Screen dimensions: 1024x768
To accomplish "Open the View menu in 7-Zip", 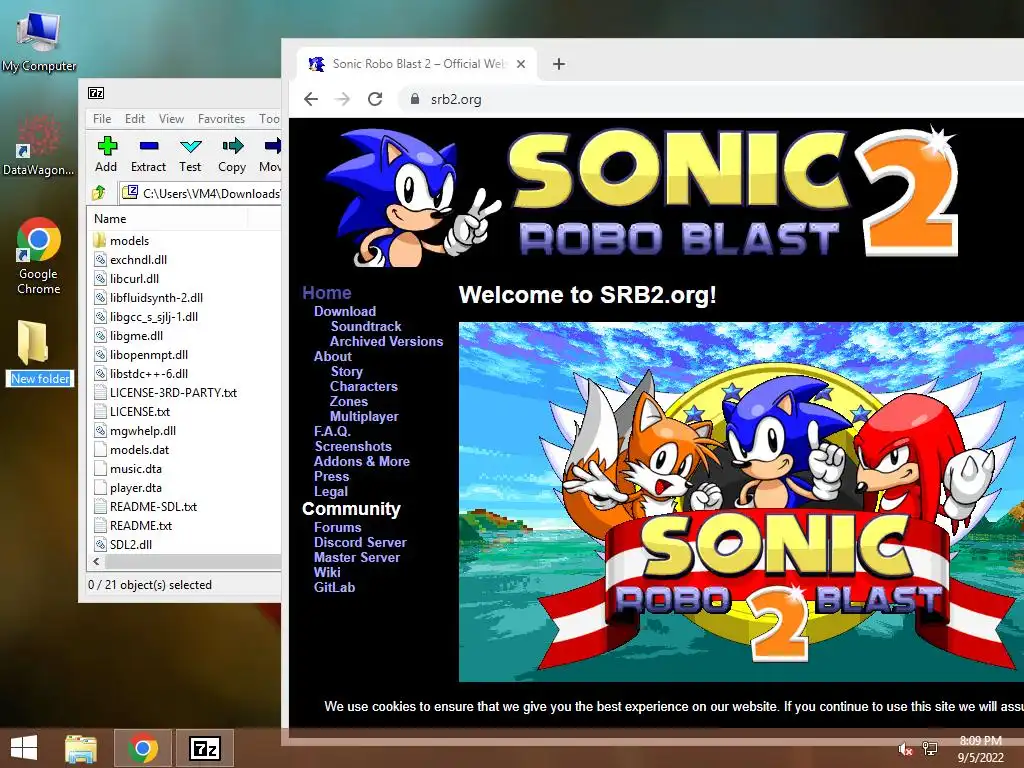I will point(171,119).
